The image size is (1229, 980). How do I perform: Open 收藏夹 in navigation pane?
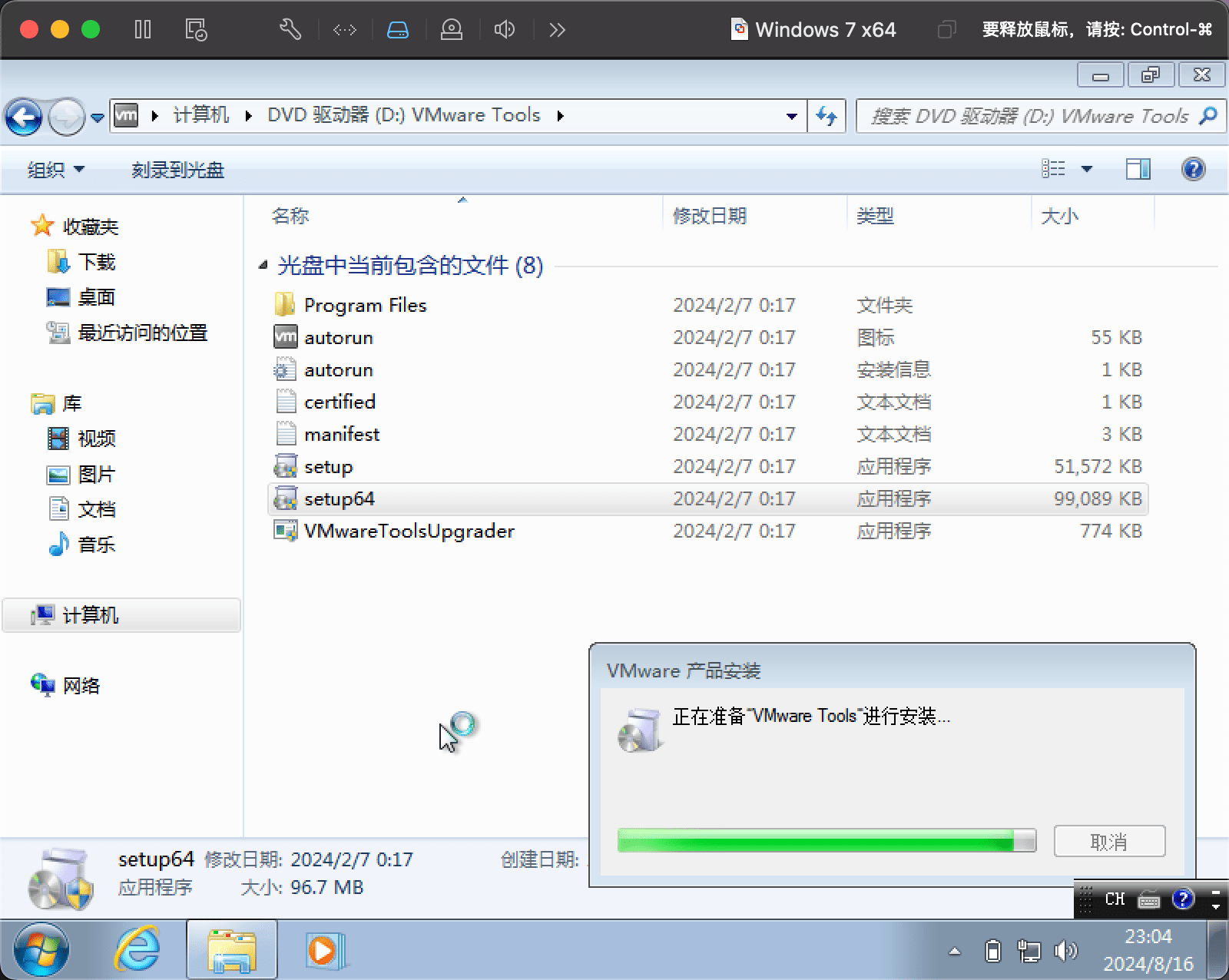[x=75, y=227]
